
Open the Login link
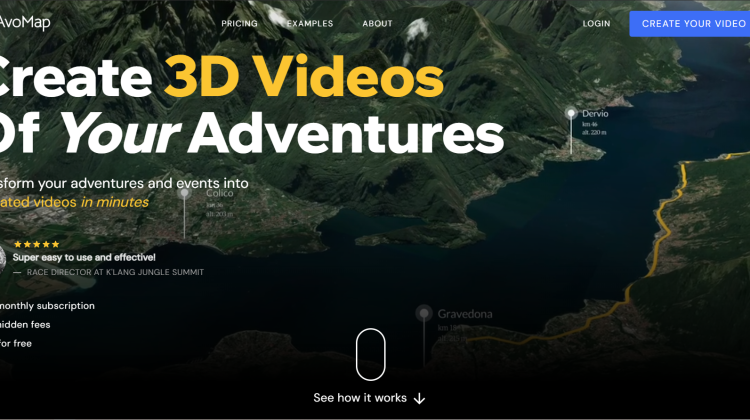coord(596,23)
